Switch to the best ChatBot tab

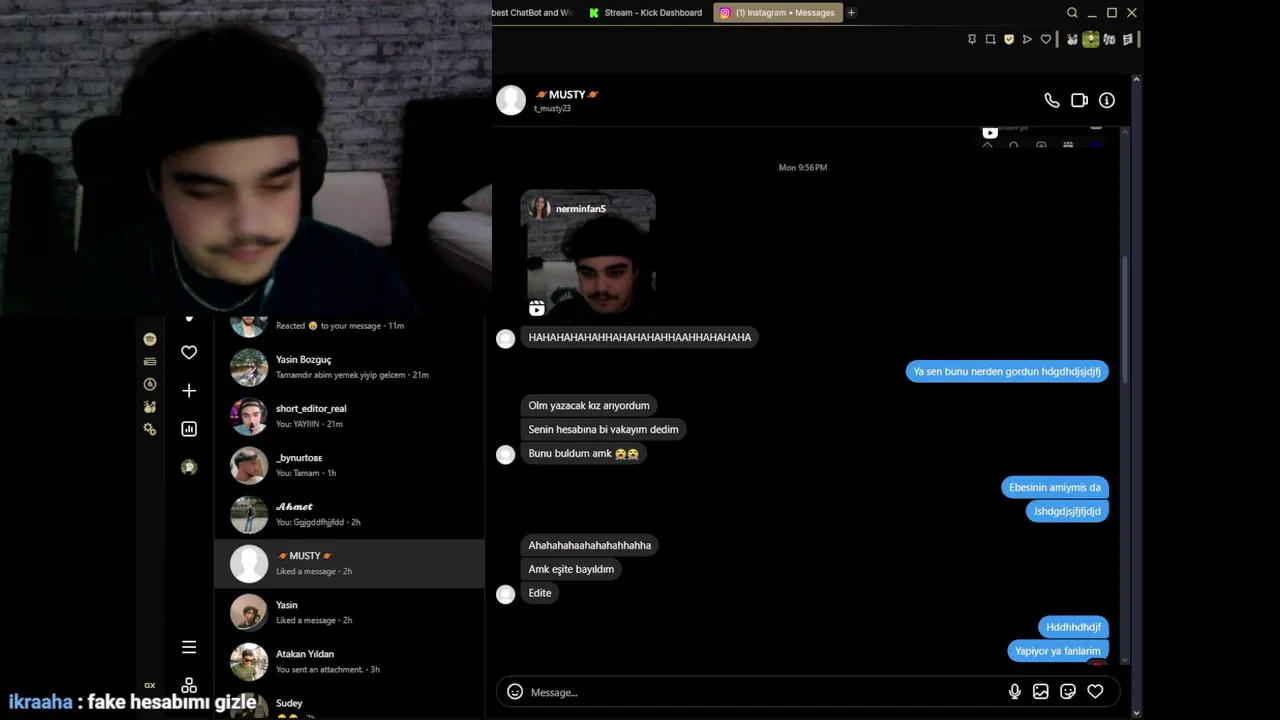pos(534,13)
